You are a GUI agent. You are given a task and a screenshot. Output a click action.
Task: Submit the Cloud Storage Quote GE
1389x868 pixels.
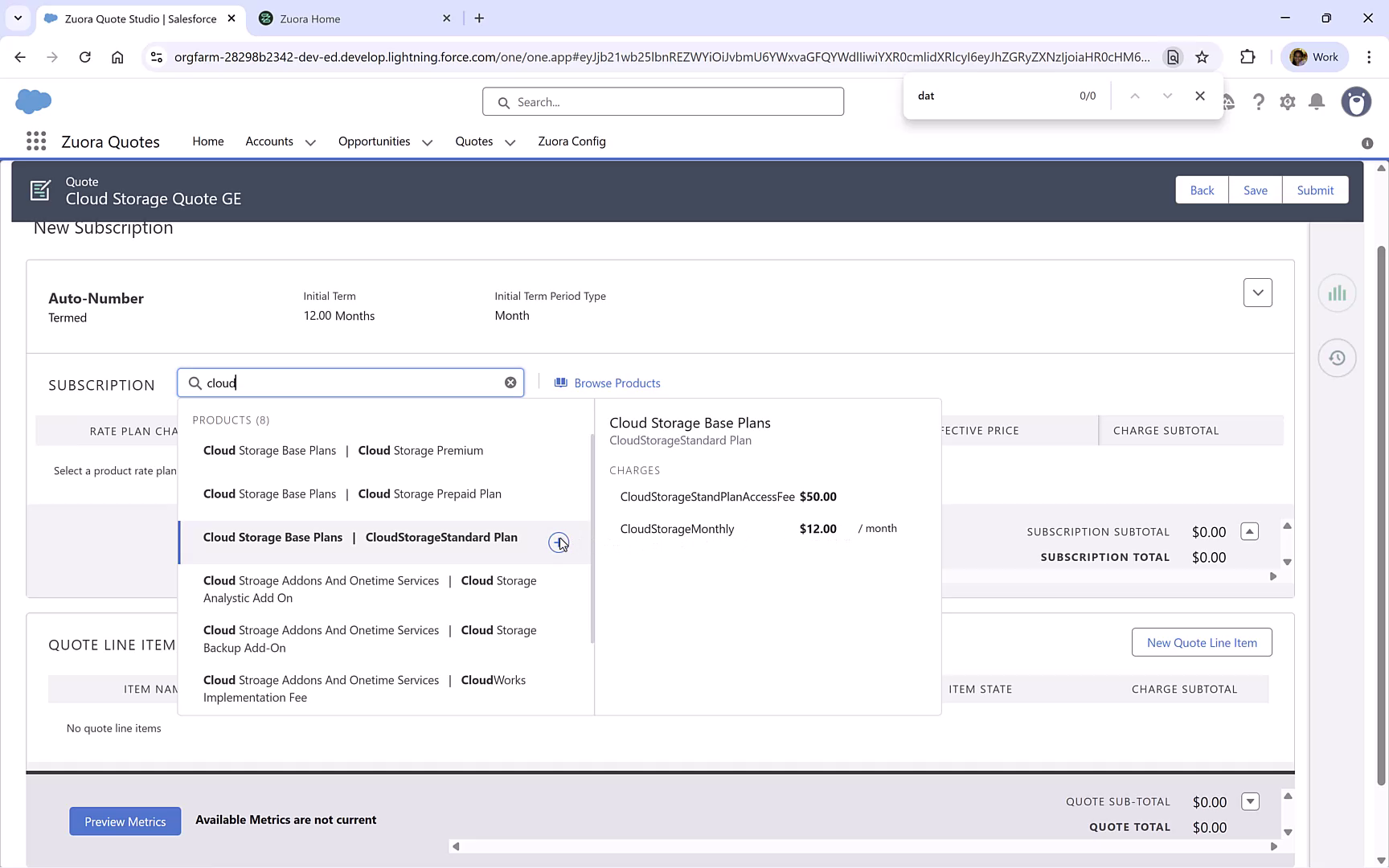1315,190
